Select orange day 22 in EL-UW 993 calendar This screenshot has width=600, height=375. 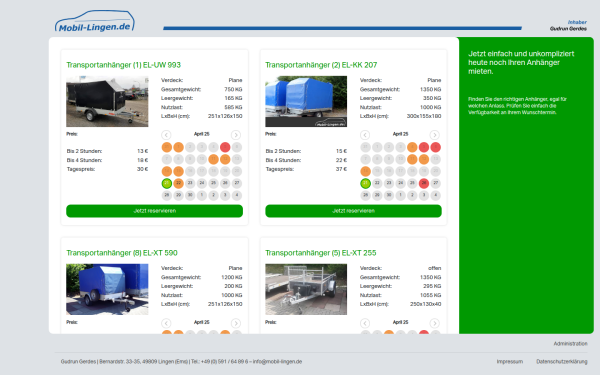178,183
